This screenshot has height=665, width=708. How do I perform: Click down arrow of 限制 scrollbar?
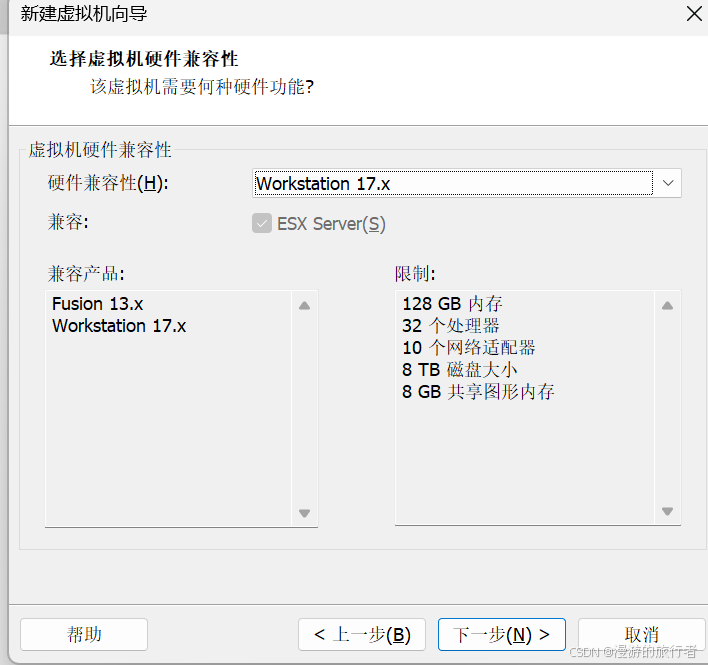(x=667, y=511)
